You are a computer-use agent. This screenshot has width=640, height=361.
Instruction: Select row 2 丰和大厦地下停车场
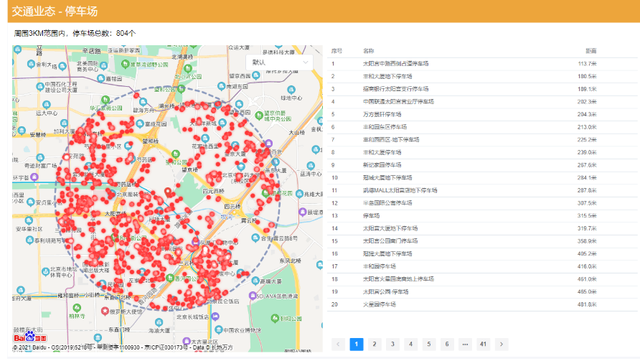(x=482, y=76)
